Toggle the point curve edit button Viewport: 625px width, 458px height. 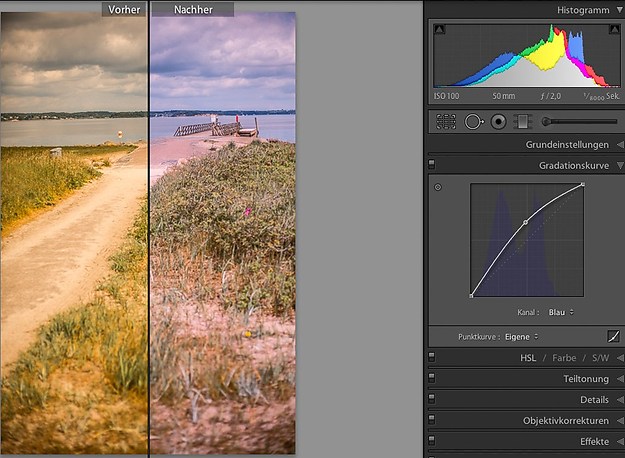point(613,336)
